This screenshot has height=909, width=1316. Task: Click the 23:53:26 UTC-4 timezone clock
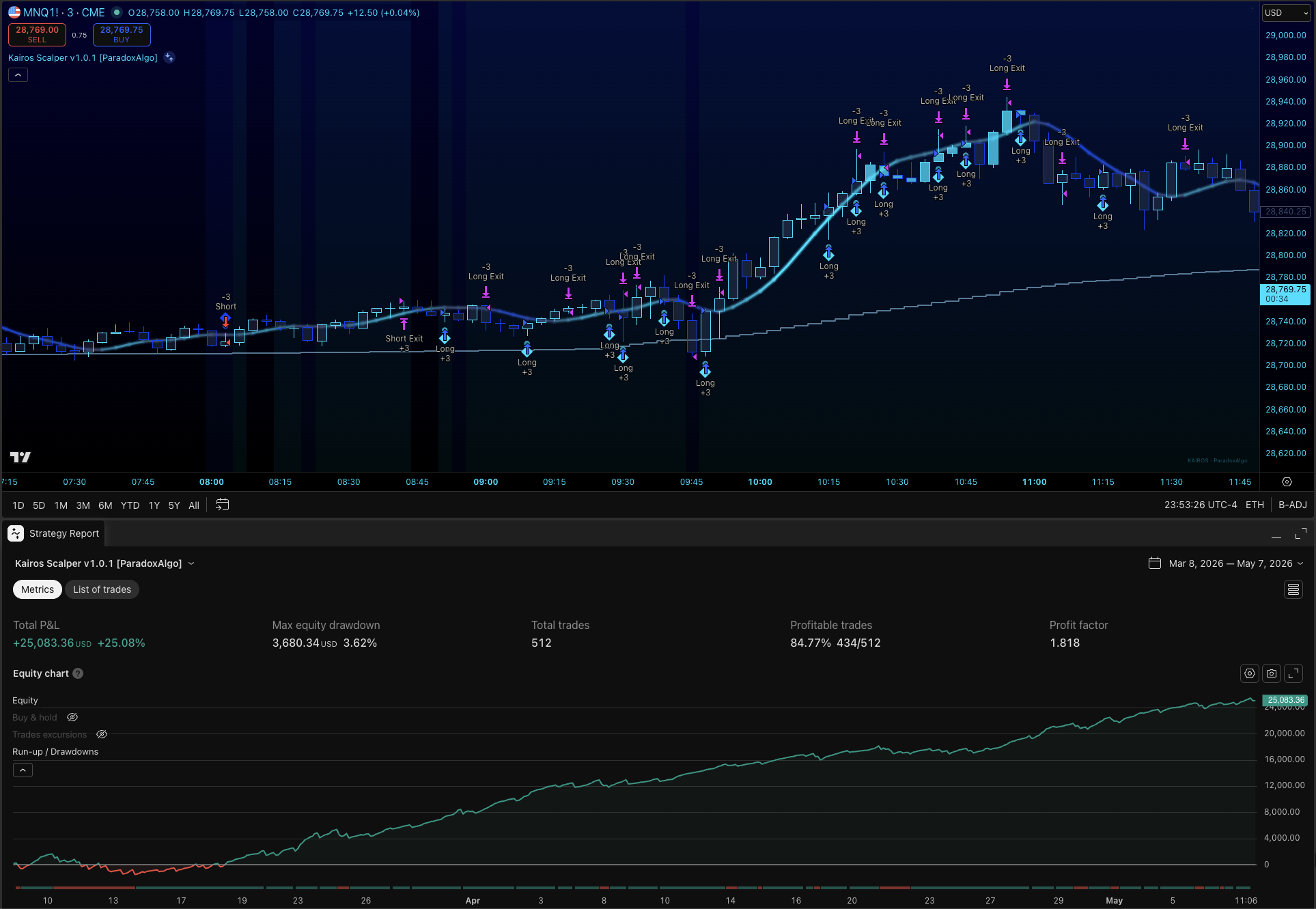[x=1201, y=505]
